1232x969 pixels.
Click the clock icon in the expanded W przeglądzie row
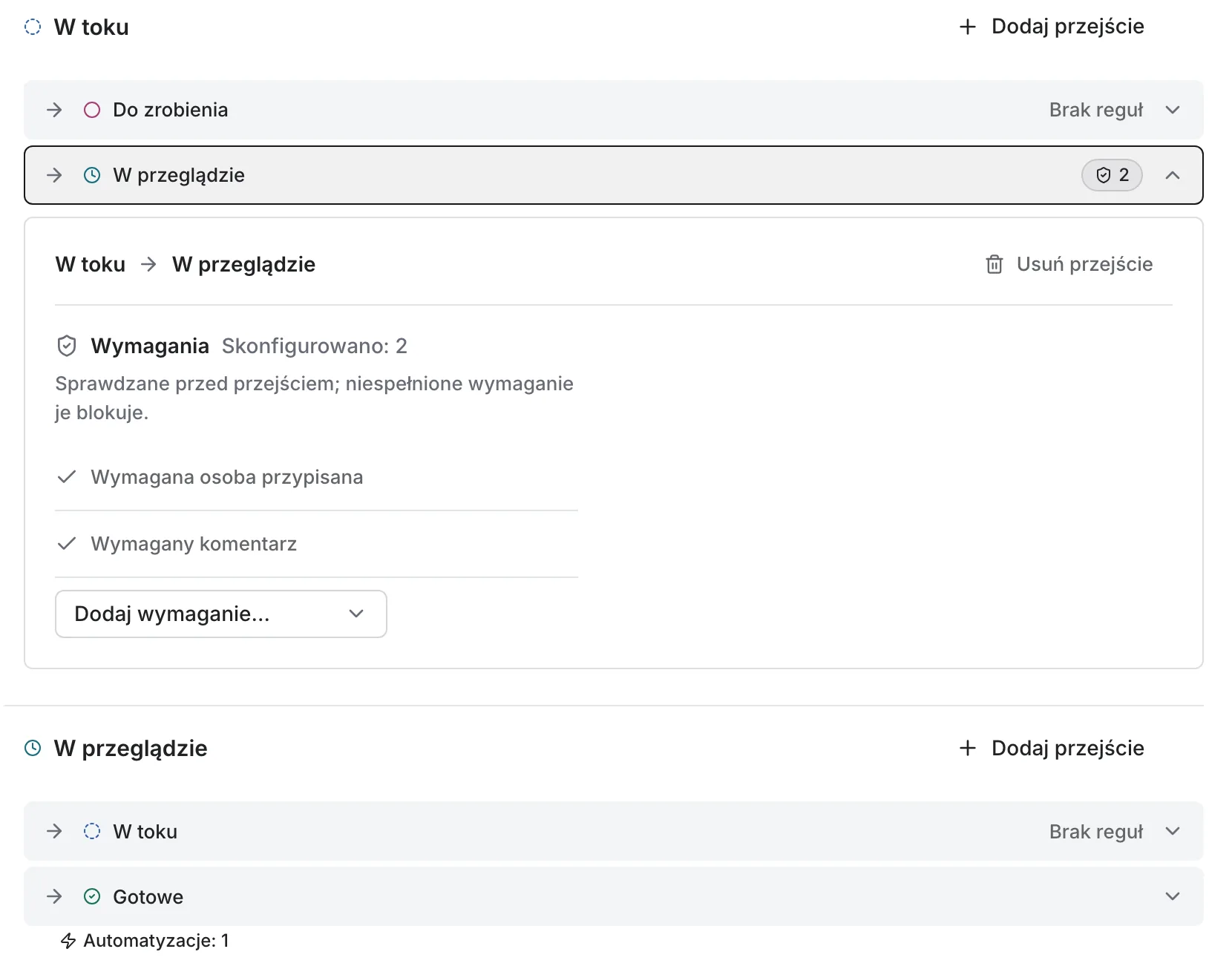click(x=92, y=175)
